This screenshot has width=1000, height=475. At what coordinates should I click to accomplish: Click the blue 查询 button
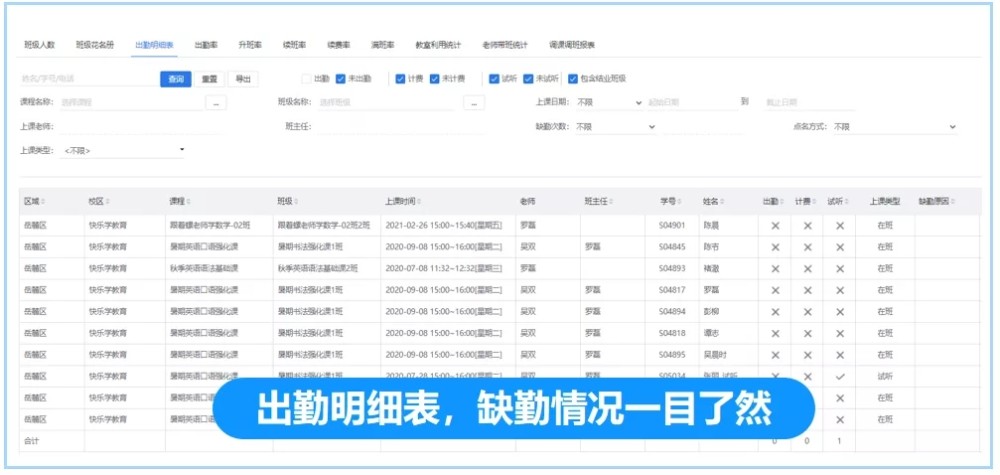pyautogui.click(x=175, y=79)
